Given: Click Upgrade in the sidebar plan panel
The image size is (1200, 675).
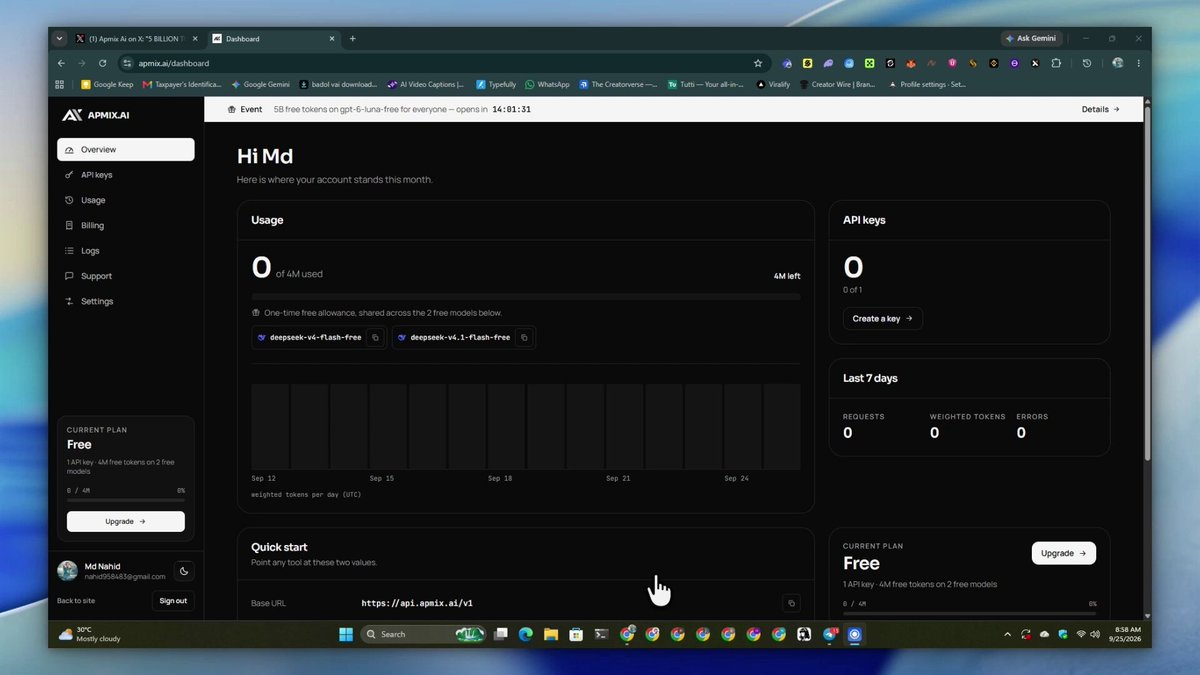Looking at the screenshot, I should pos(126,521).
